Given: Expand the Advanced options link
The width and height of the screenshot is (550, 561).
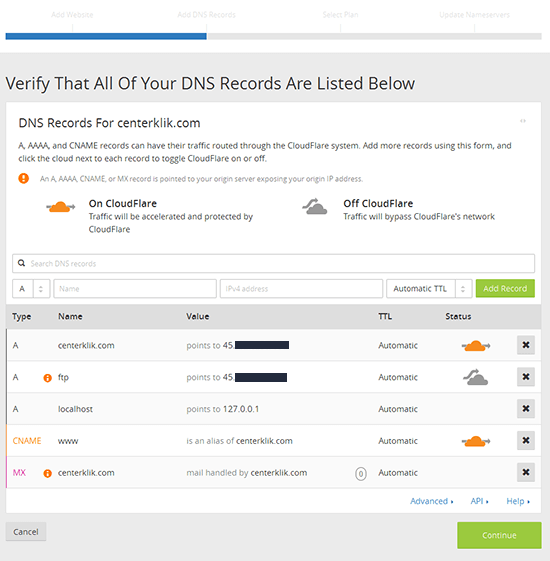Looking at the screenshot, I should tap(432, 501).
